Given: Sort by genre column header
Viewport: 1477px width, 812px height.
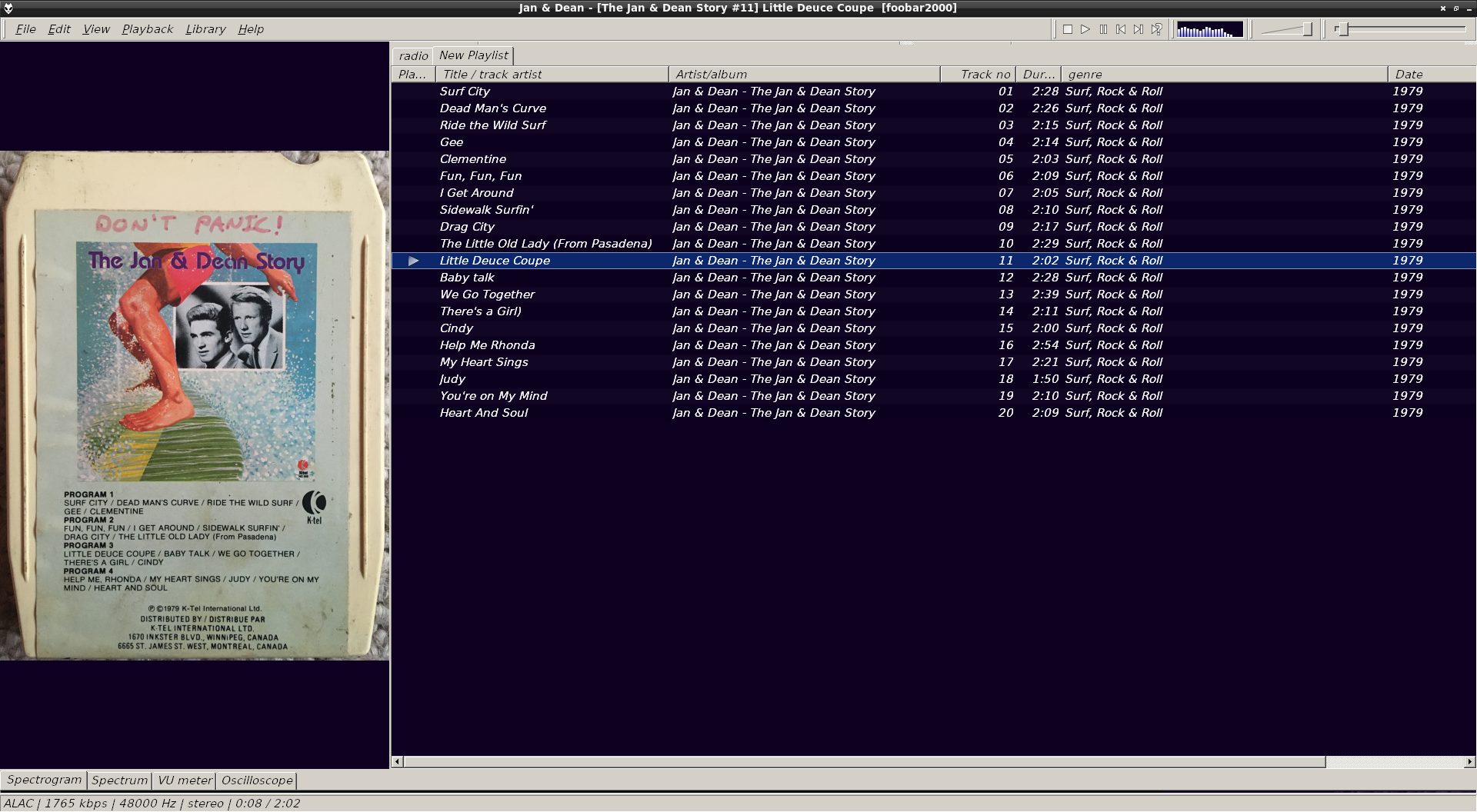Looking at the screenshot, I should (1225, 75).
